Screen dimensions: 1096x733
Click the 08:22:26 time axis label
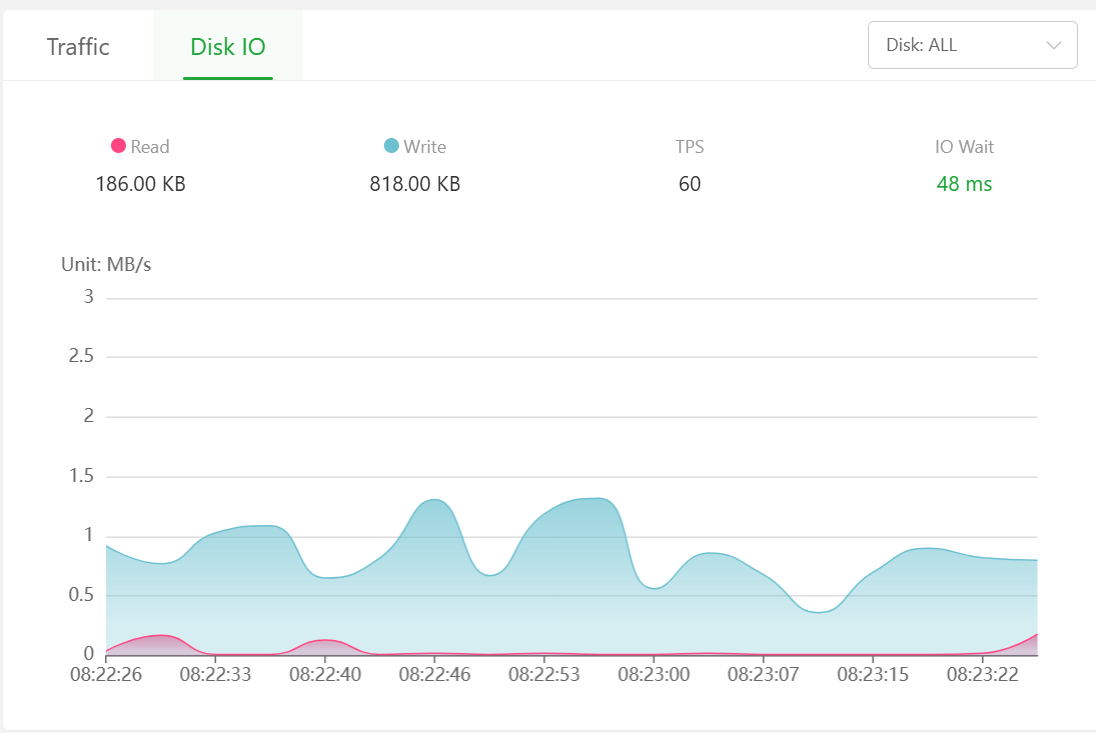pyautogui.click(x=106, y=675)
